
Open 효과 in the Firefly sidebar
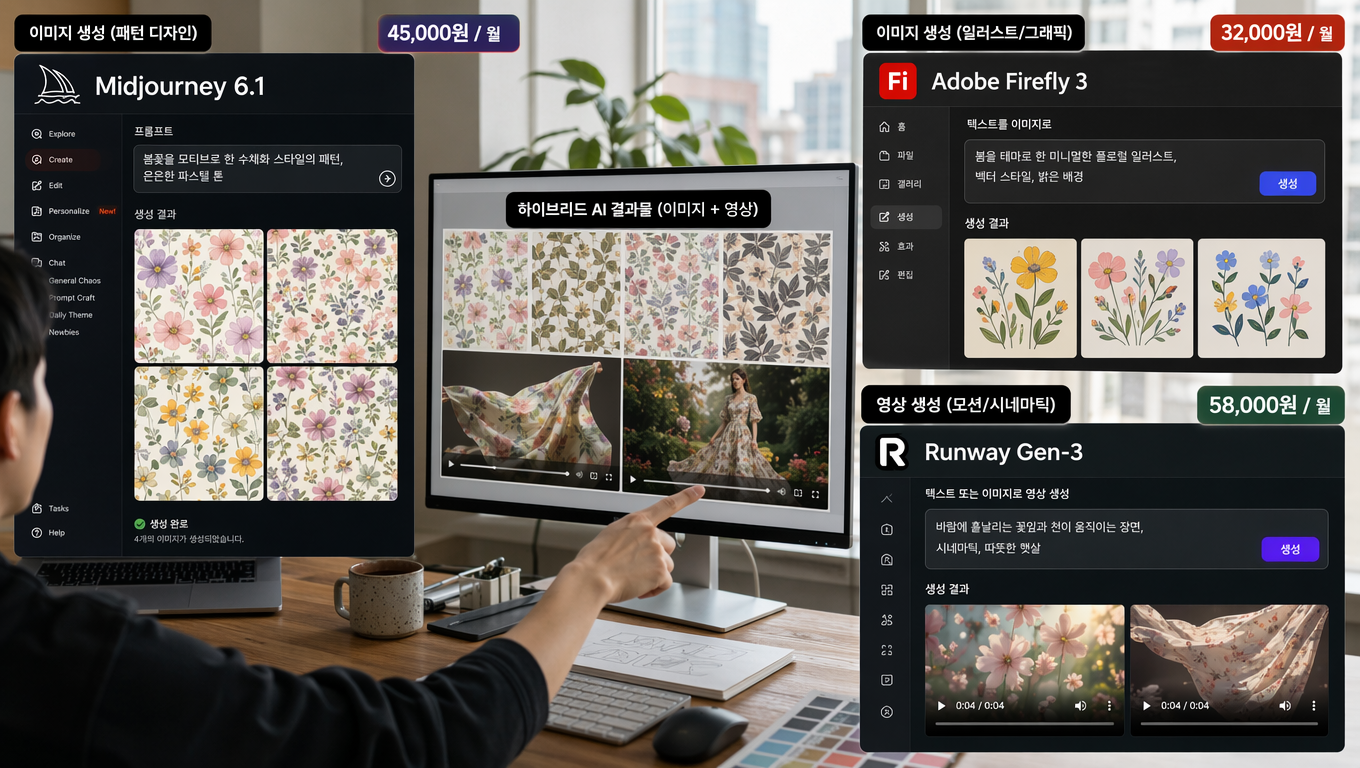(x=895, y=246)
